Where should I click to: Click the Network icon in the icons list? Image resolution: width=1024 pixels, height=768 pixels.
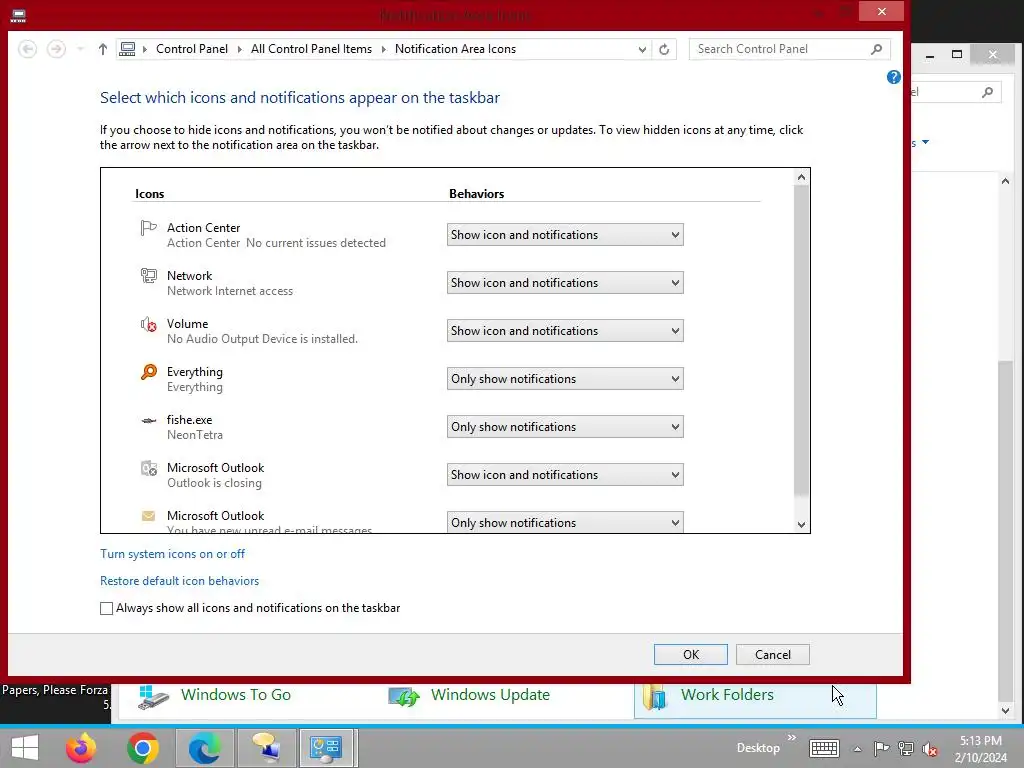coord(149,276)
